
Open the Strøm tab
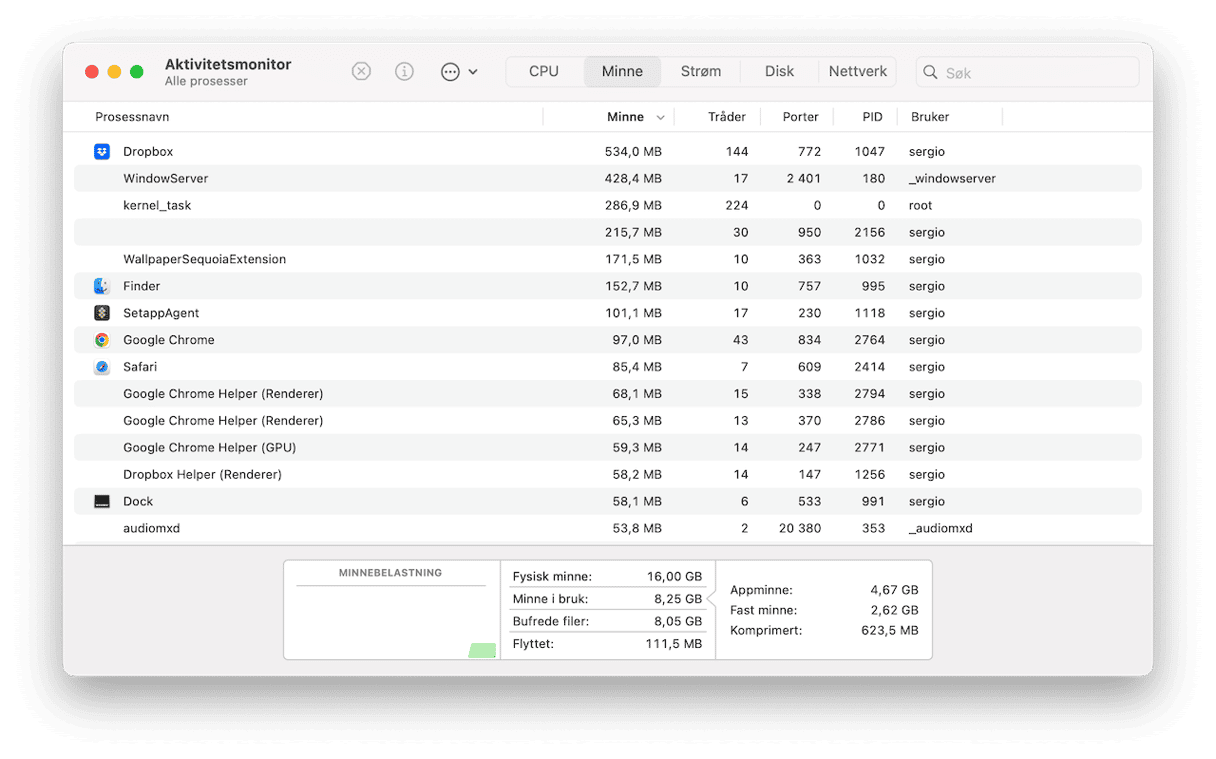[x=700, y=72]
